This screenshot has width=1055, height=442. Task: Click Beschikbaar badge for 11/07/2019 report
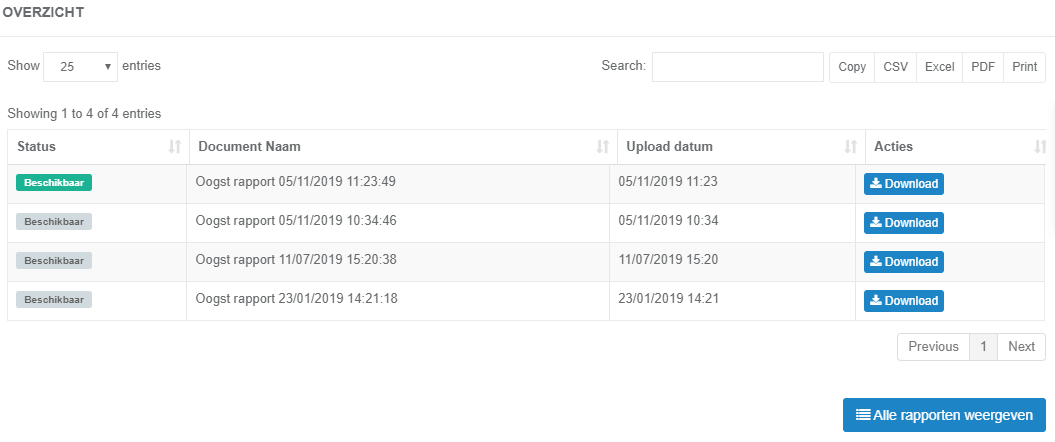click(54, 260)
